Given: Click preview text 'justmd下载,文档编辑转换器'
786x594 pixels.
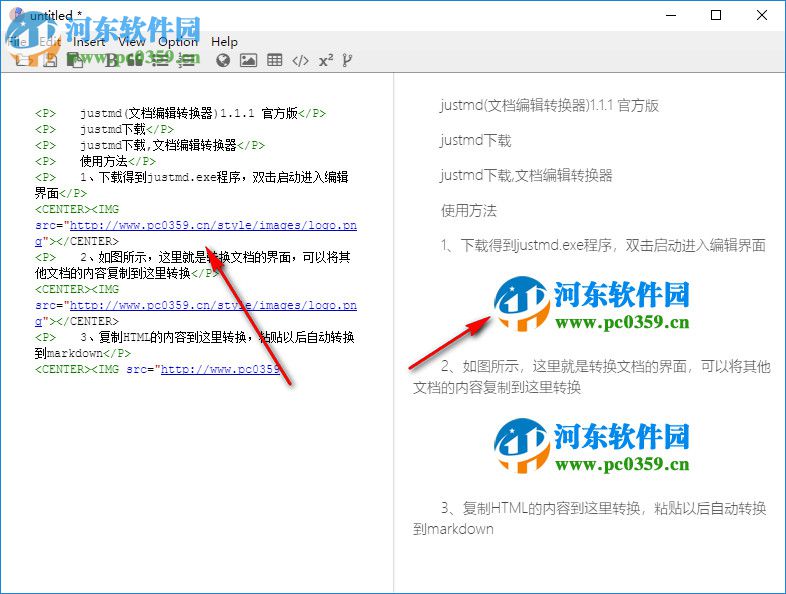Looking at the screenshot, I should click(x=526, y=175).
